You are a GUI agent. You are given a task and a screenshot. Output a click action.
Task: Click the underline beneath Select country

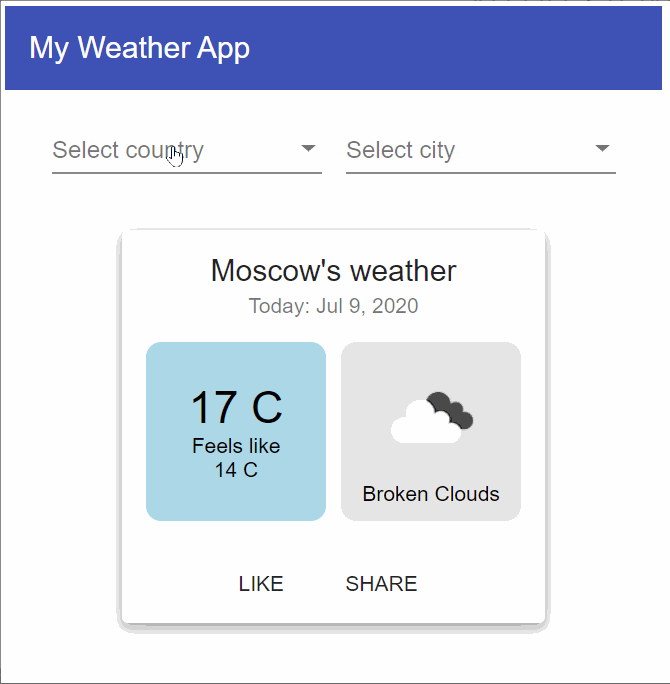pos(187,173)
